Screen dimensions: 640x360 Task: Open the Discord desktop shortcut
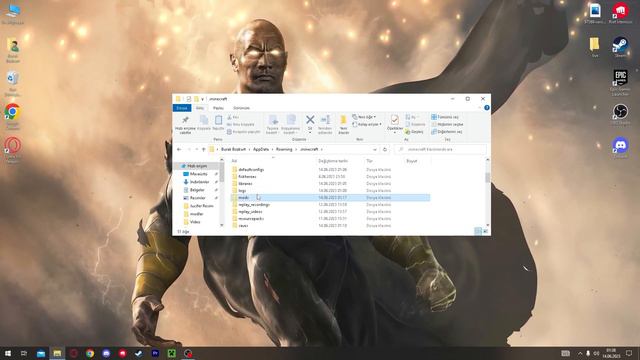tap(620, 147)
